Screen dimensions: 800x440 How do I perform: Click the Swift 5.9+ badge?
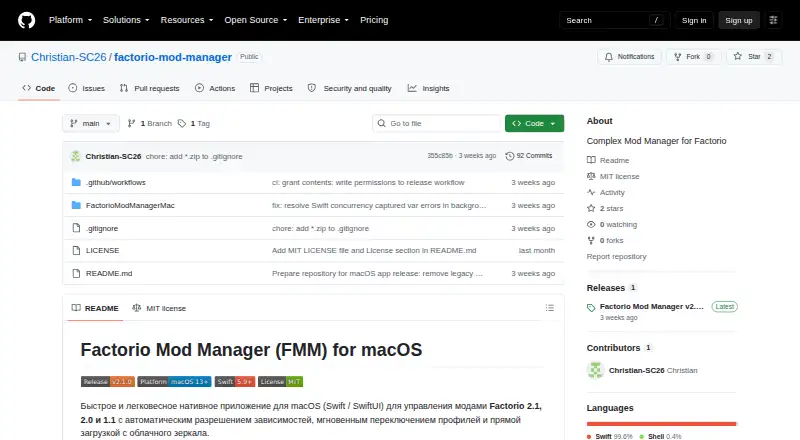click(235, 381)
